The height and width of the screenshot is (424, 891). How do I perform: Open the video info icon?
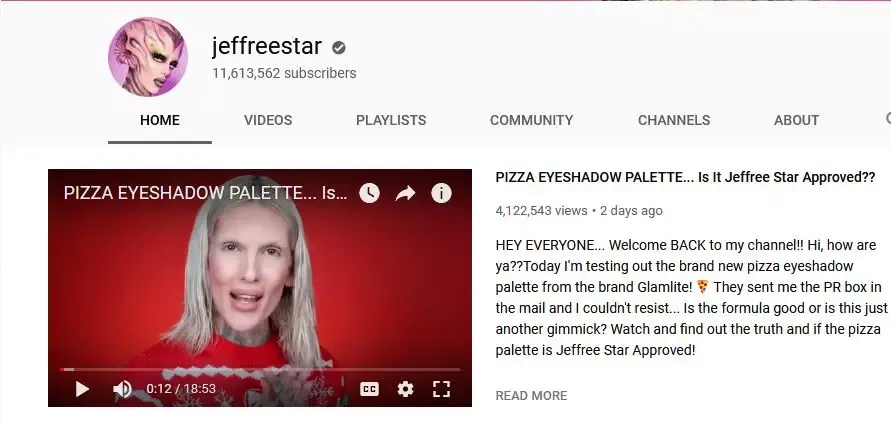coord(441,193)
